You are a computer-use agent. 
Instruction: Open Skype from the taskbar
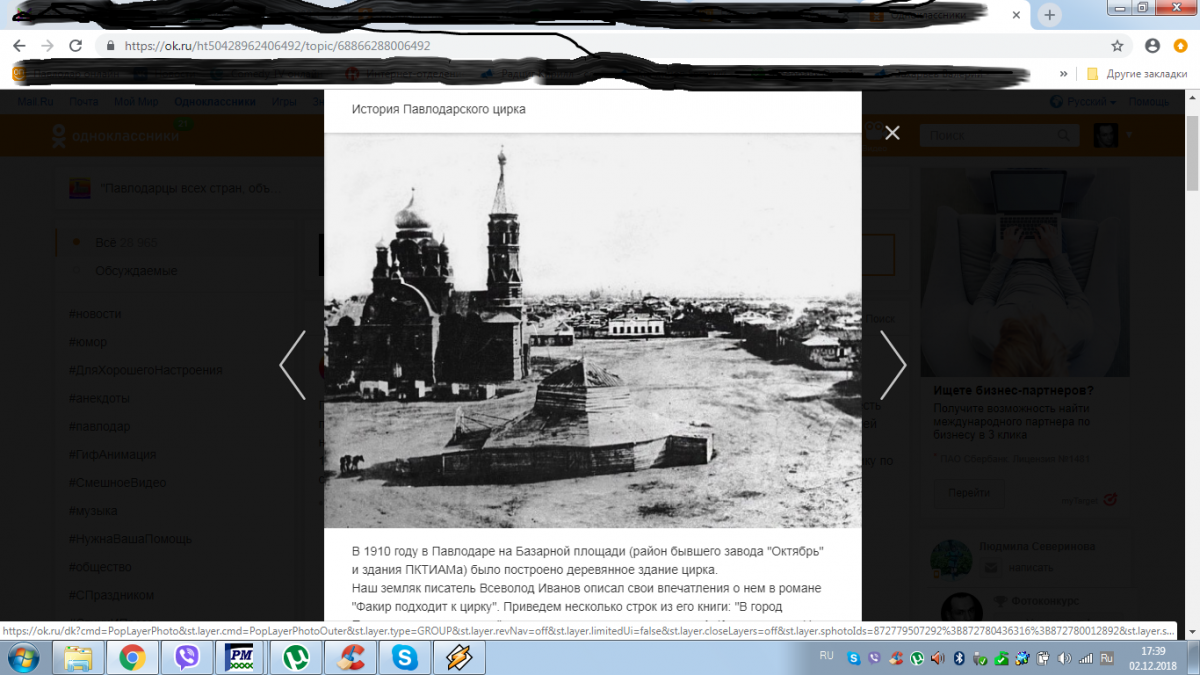(x=404, y=657)
